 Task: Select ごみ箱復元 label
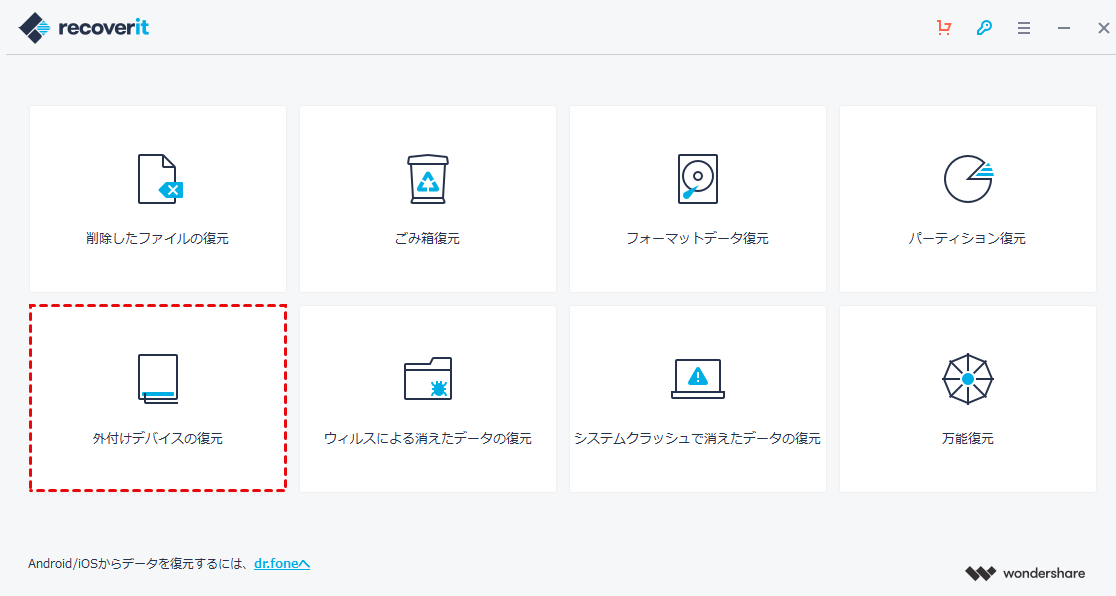point(427,239)
